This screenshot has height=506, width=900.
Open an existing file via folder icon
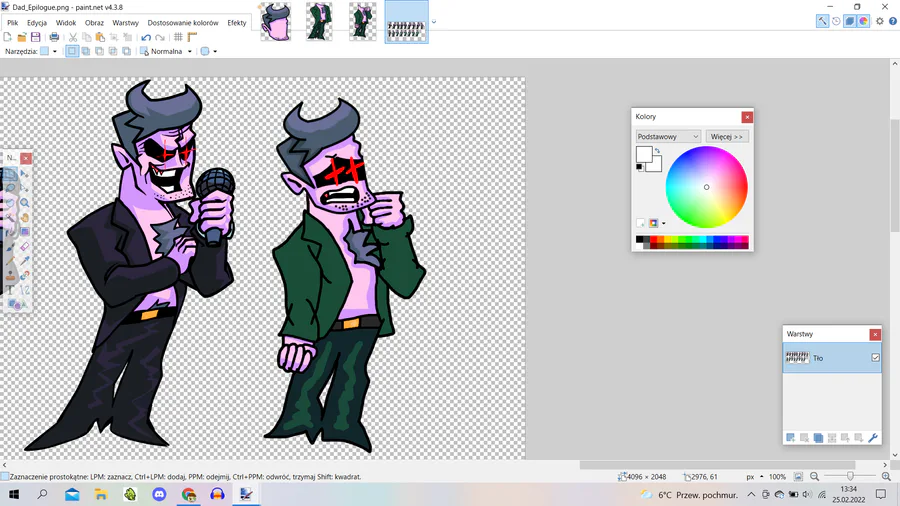coord(22,37)
